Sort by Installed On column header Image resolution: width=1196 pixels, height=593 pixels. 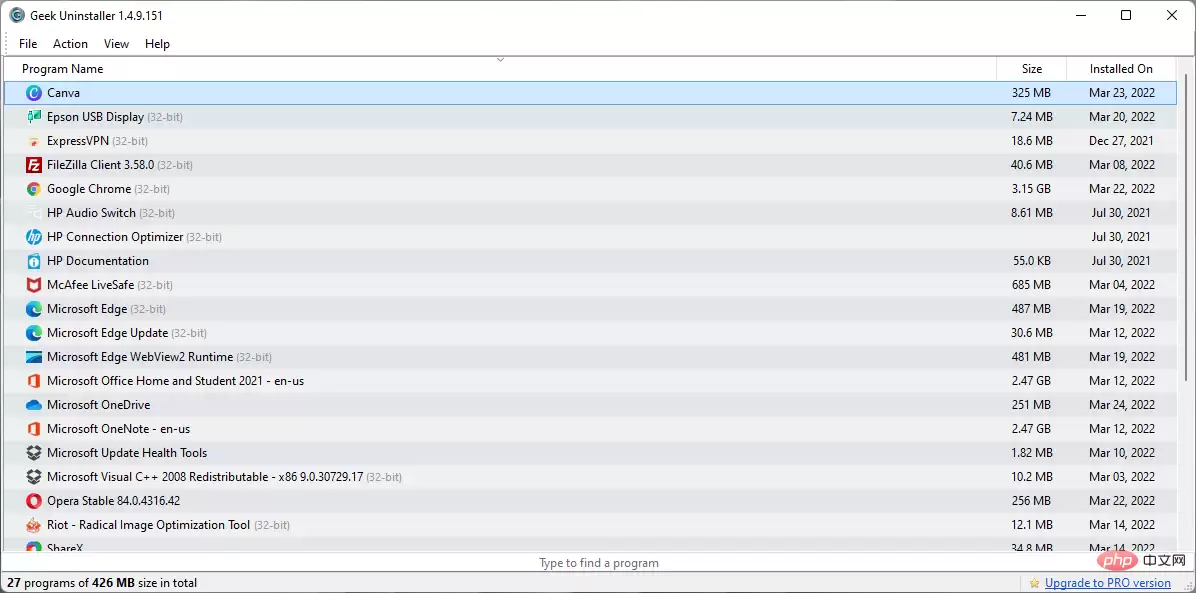(1121, 69)
